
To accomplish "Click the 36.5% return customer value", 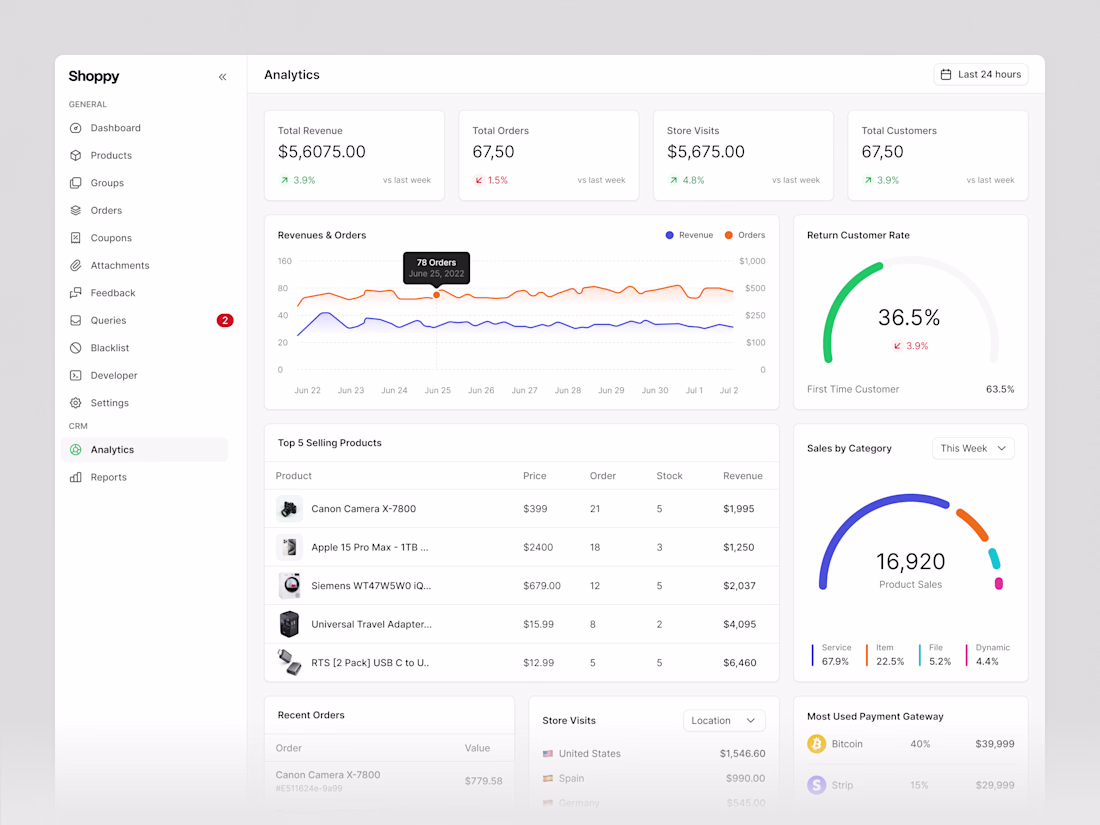I will (909, 317).
